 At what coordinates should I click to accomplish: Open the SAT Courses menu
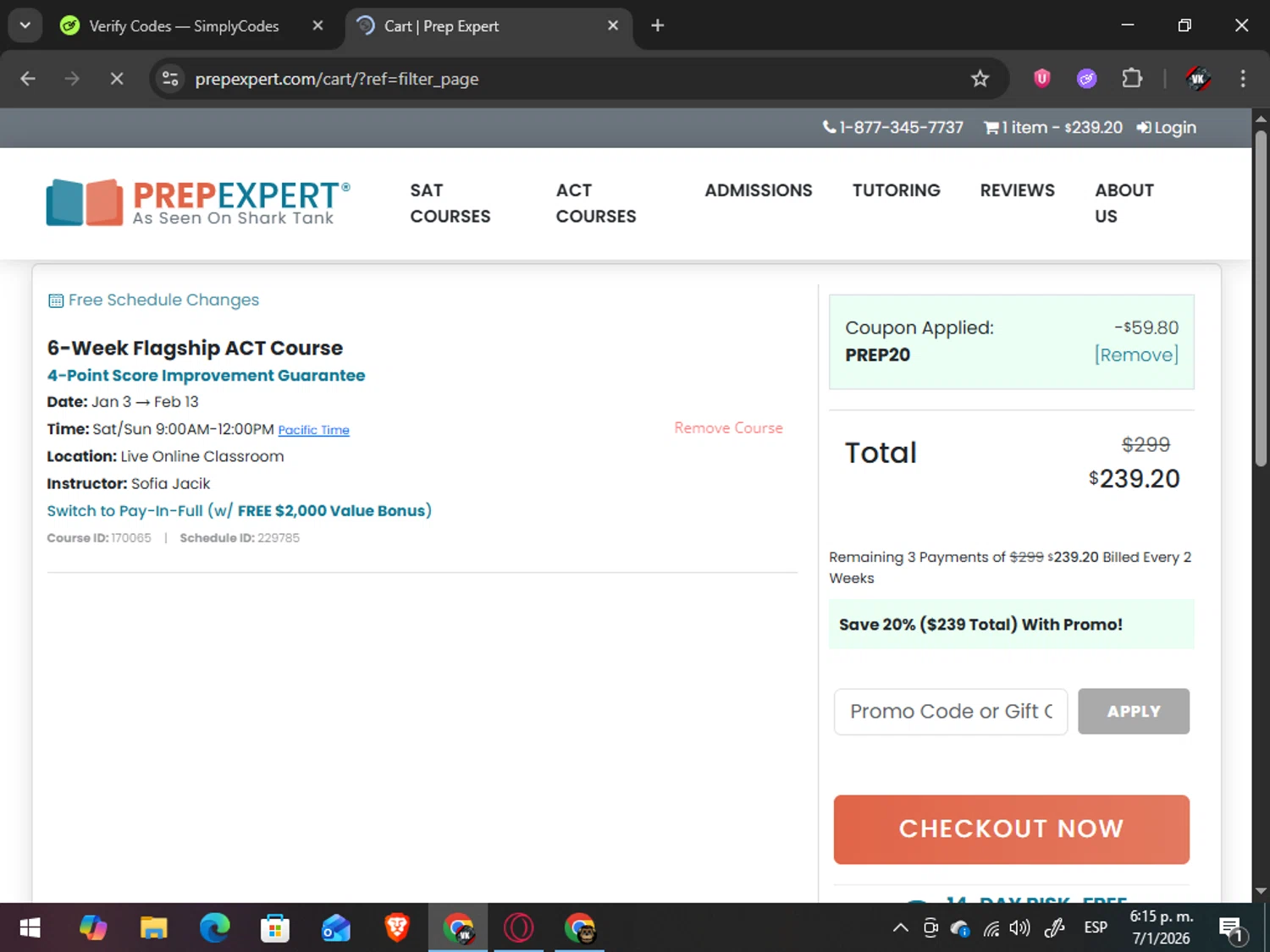tap(450, 203)
